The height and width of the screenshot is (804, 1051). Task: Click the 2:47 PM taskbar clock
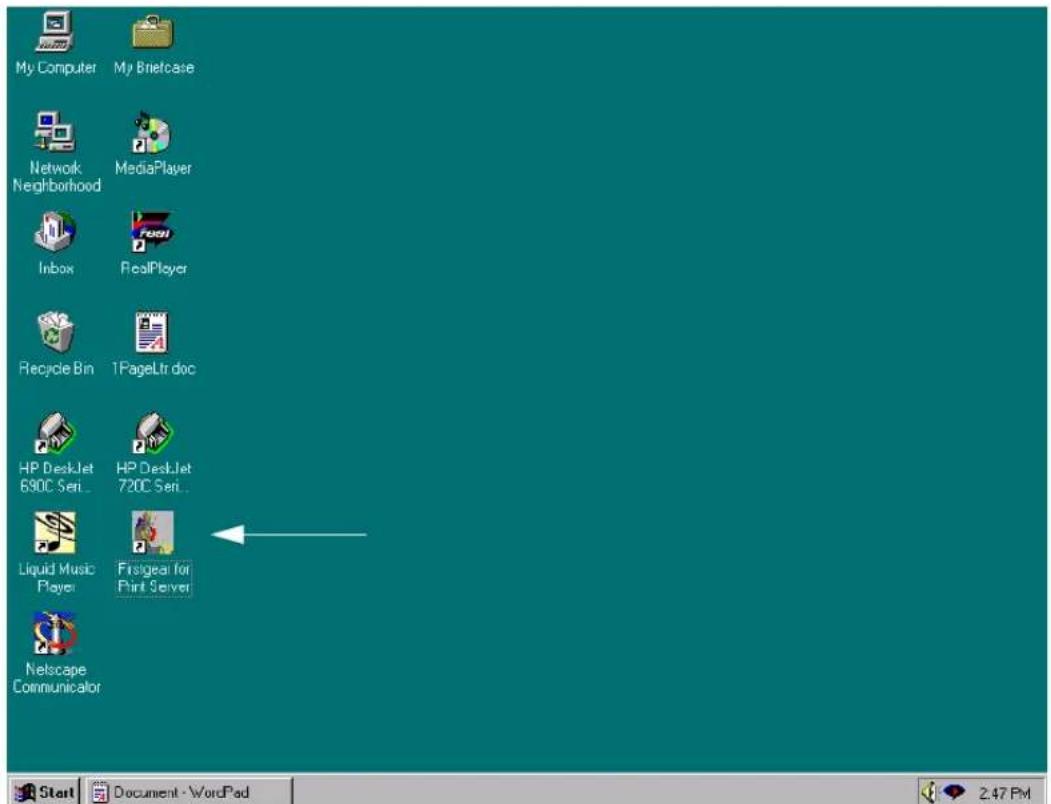pyautogui.click(x=1004, y=793)
